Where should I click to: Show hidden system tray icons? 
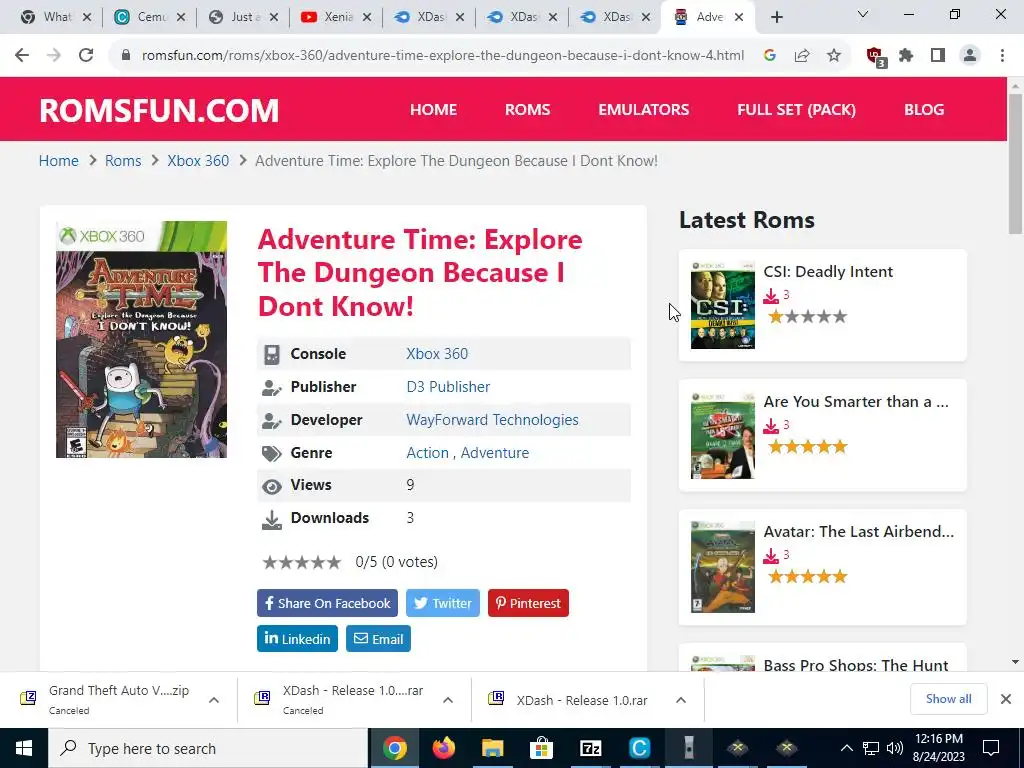(x=846, y=748)
